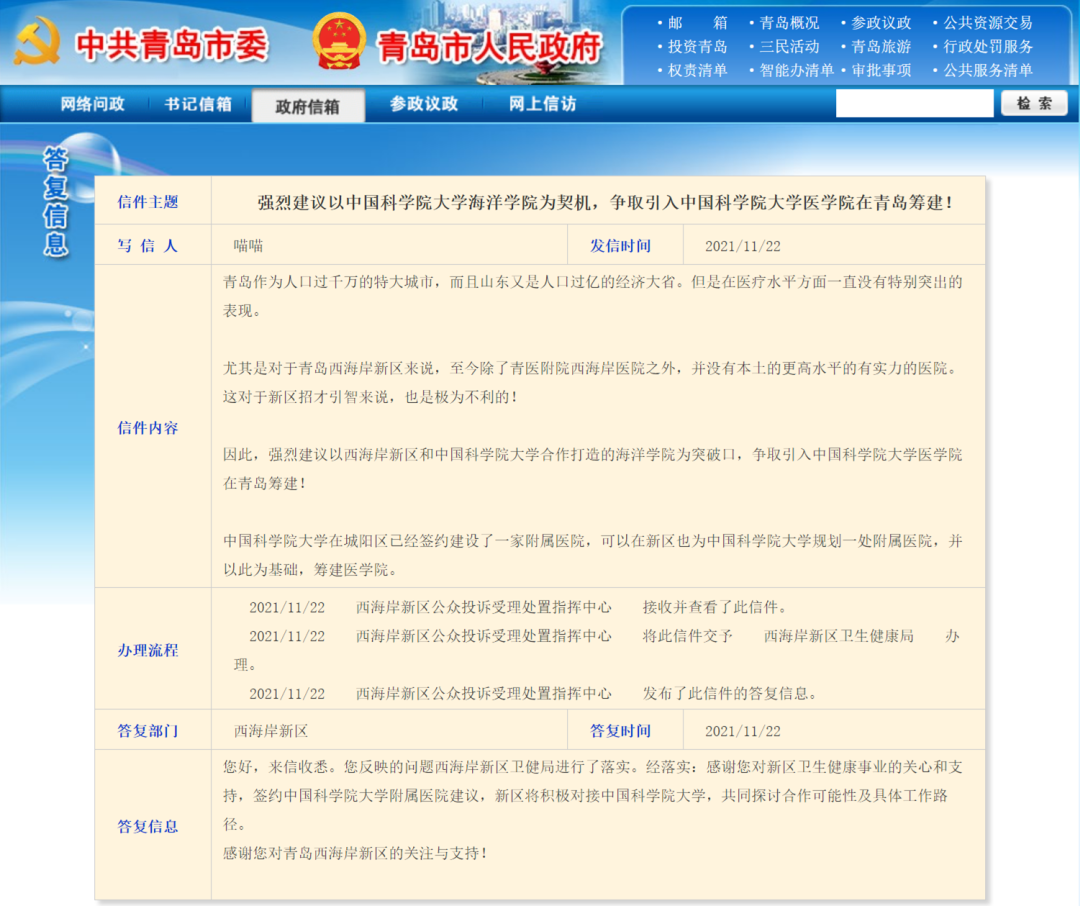Go to the 网上信访 tab

pyautogui.click(x=542, y=104)
